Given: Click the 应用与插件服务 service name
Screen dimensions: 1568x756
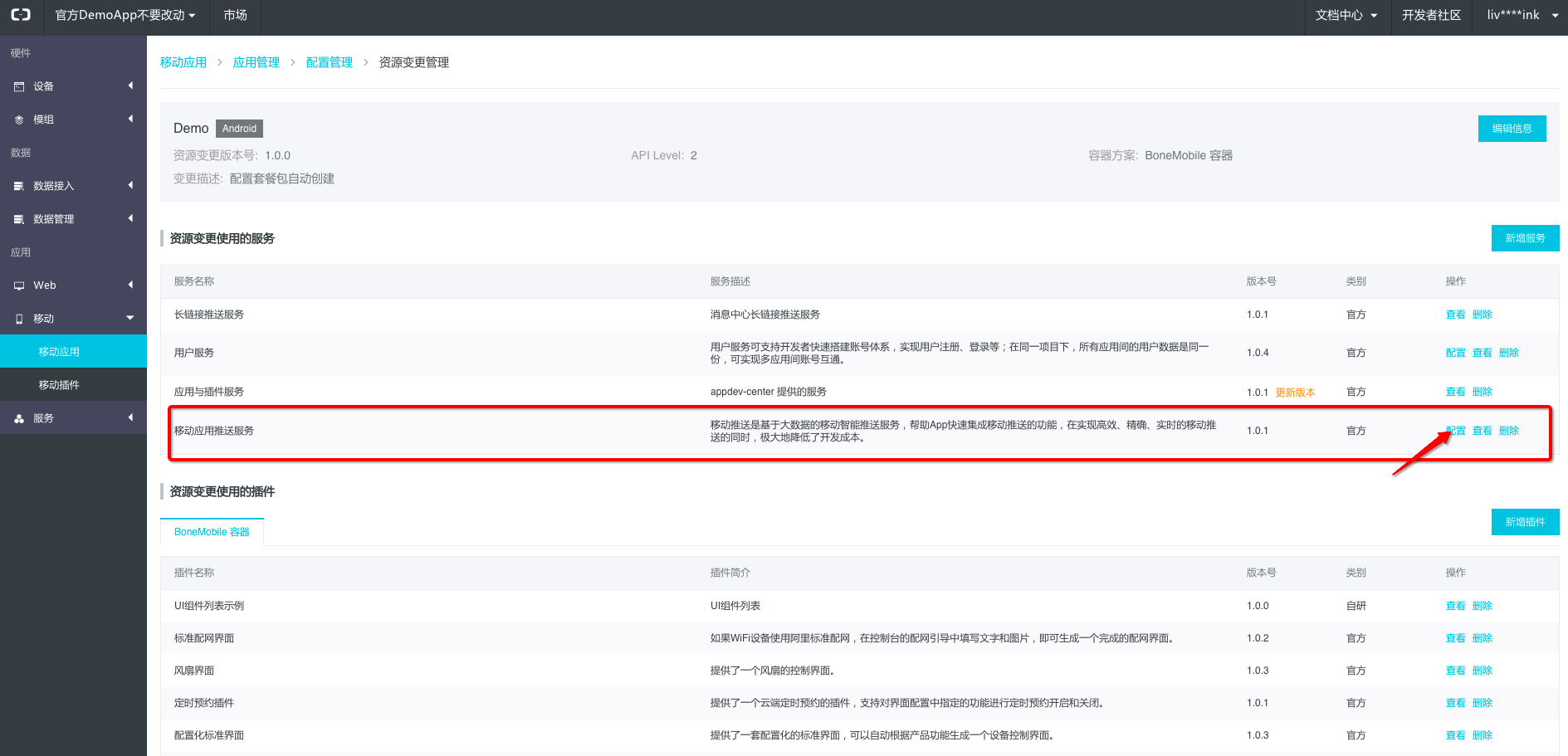Looking at the screenshot, I should (x=209, y=392).
